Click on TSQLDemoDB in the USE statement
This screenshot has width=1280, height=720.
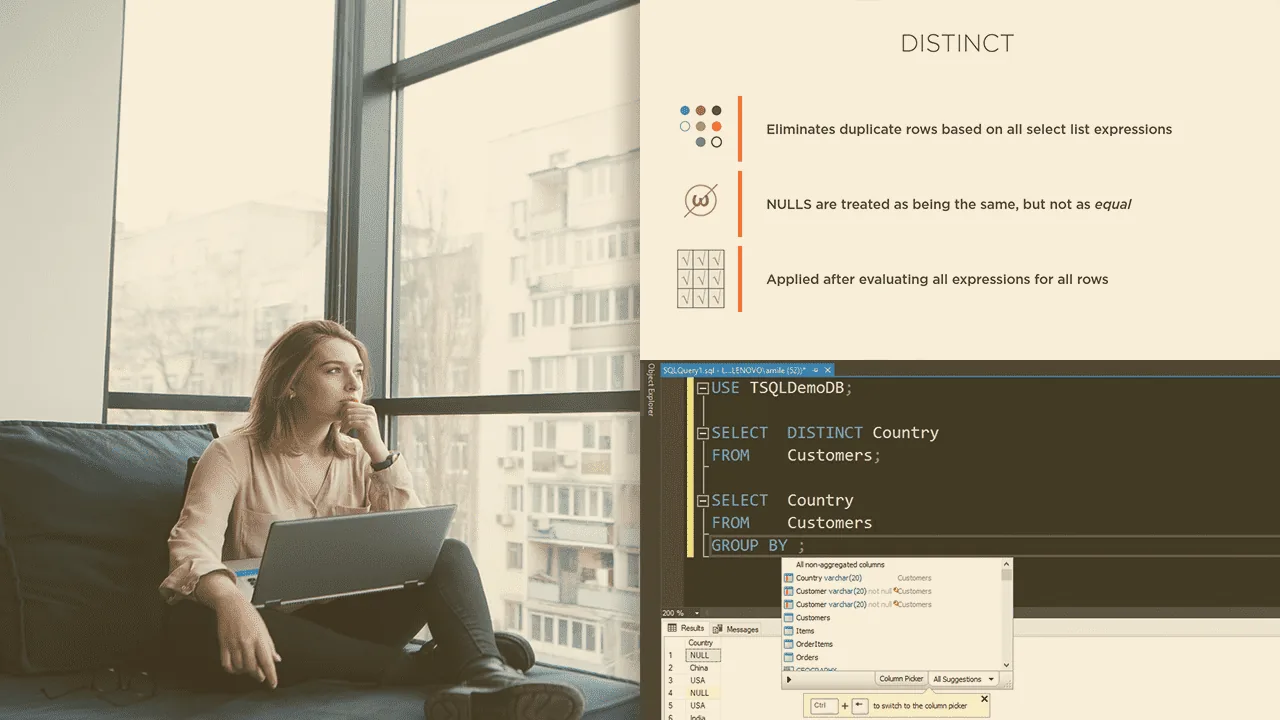(796, 388)
